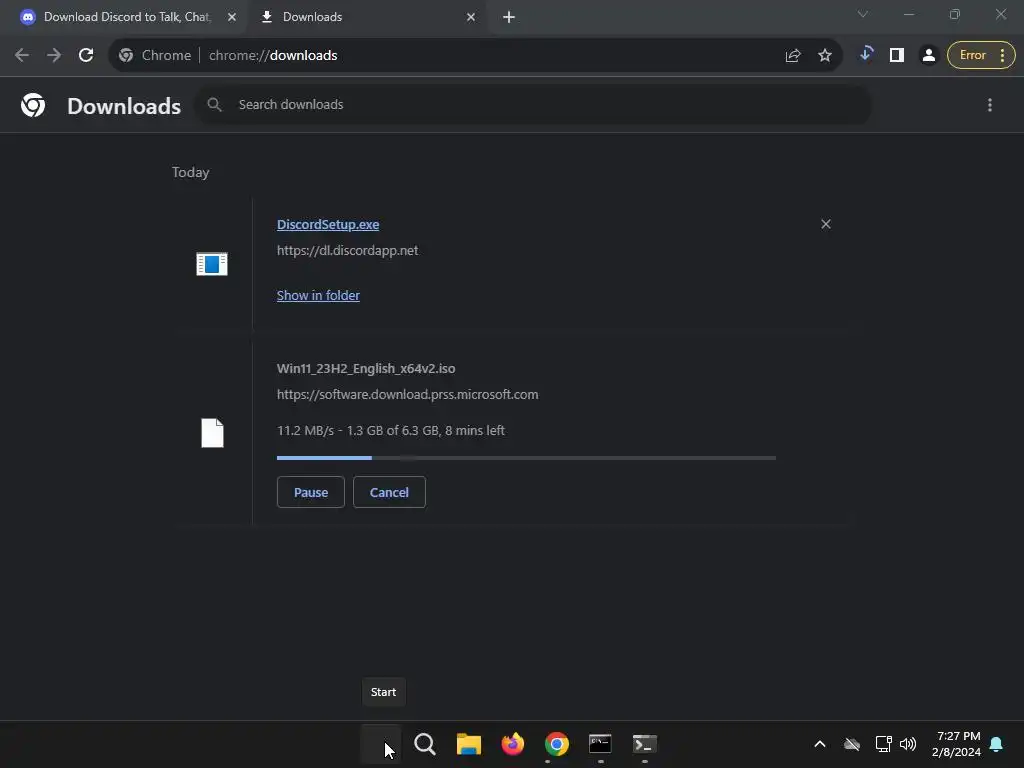This screenshot has height=768, width=1024.
Task: Click the Chrome taskbar icon
Action: click(x=556, y=744)
